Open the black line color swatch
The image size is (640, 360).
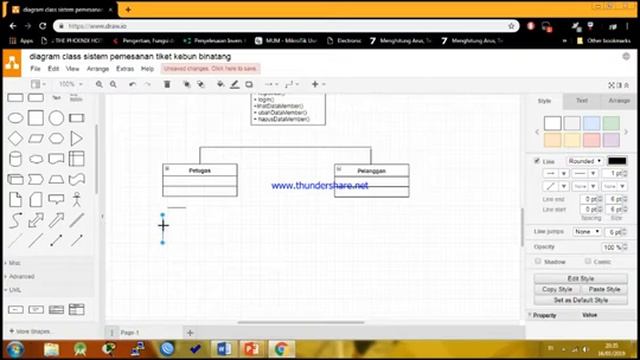(617, 161)
